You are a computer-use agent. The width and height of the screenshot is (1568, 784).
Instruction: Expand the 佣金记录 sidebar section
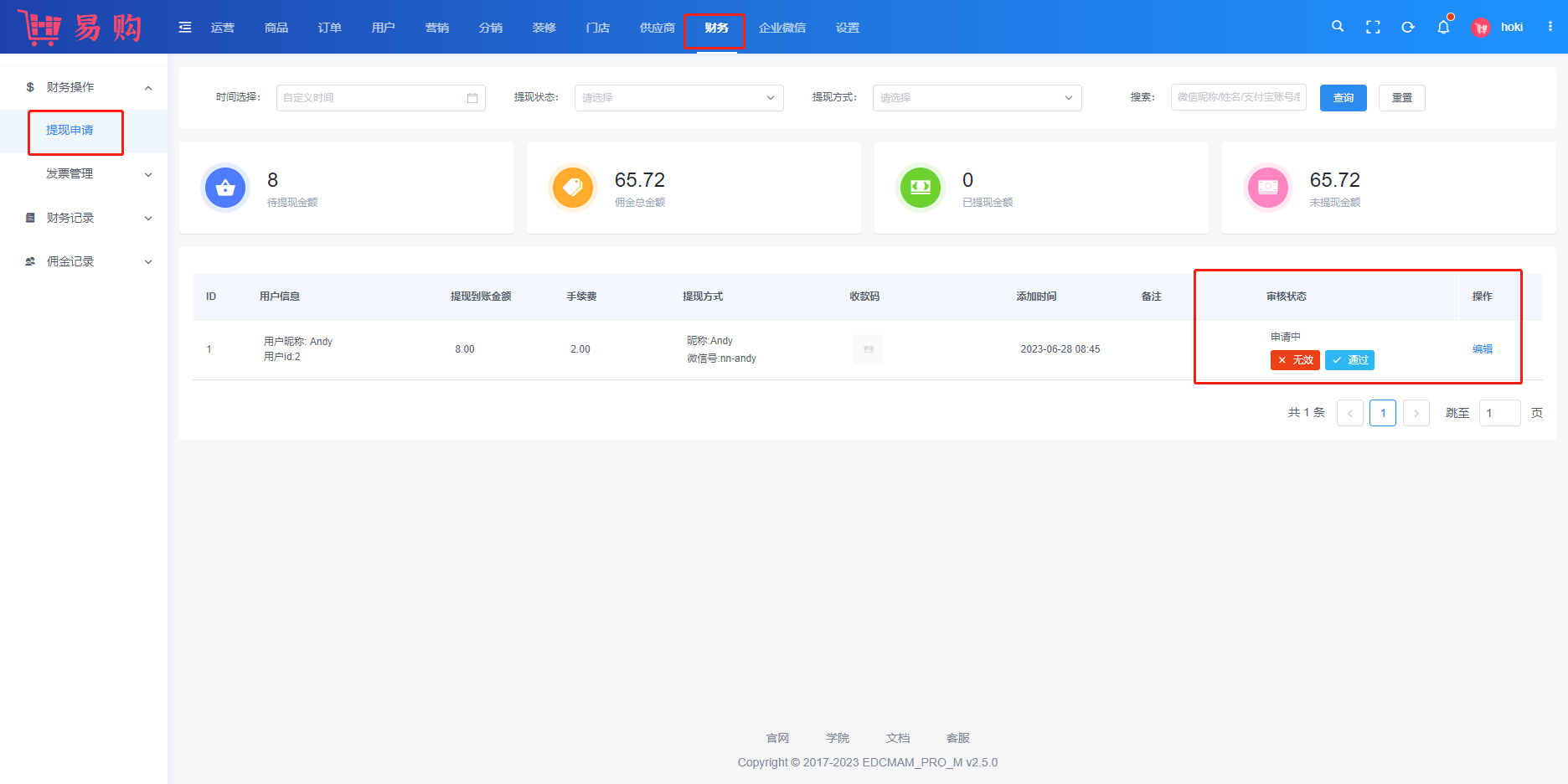click(84, 261)
